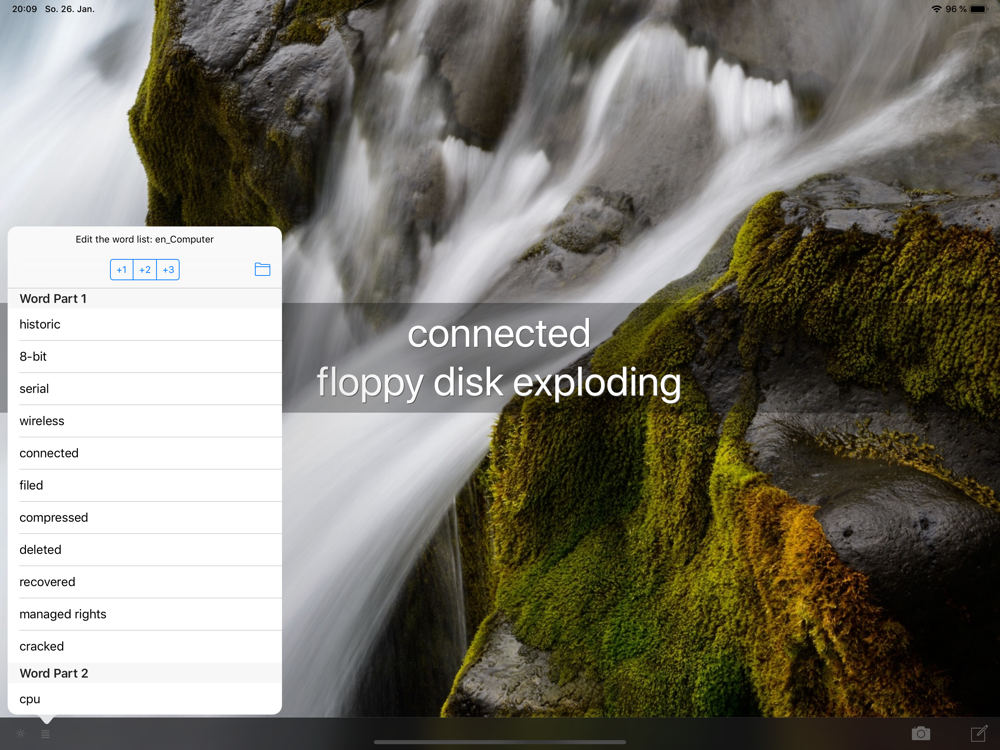Tap the generated phrase 'floppy disk exploding'
Image resolution: width=1000 pixels, height=750 pixels.
point(499,383)
